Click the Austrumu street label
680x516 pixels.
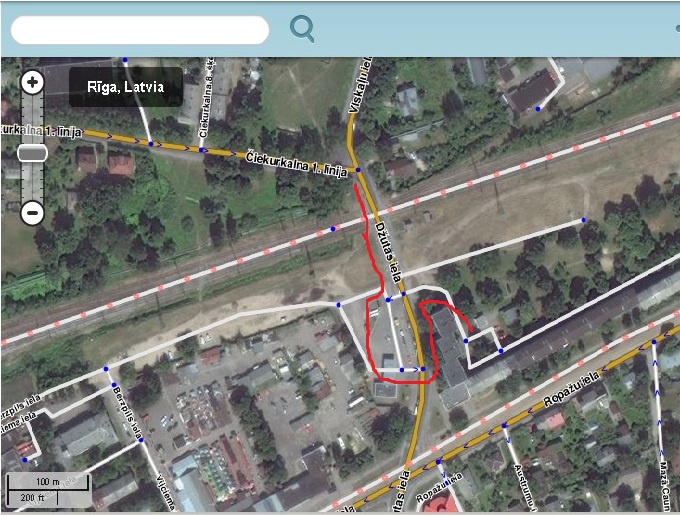click(524, 487)
